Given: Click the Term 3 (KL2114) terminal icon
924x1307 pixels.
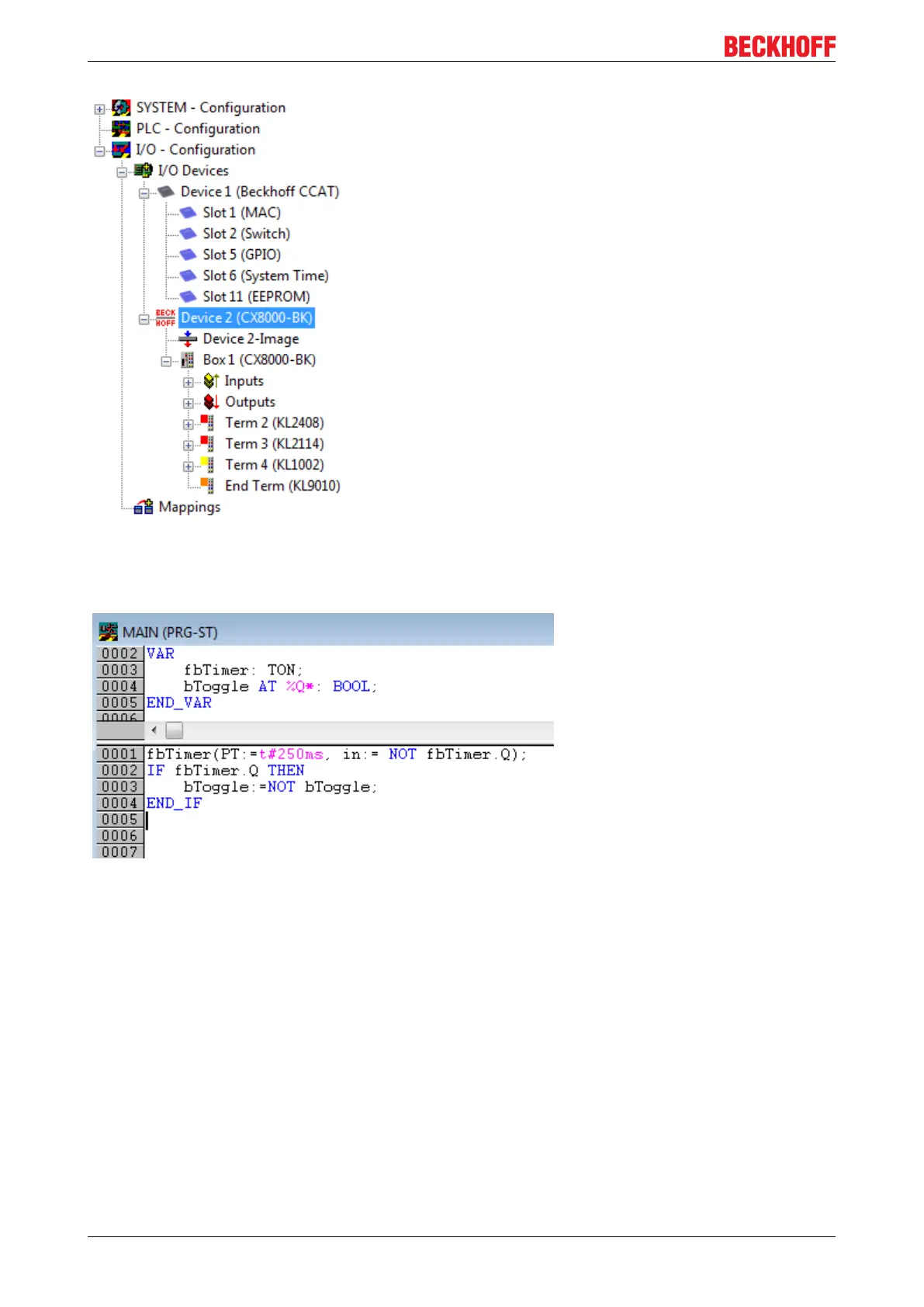Looking at the screenshot, I should [x=207, y=444].
